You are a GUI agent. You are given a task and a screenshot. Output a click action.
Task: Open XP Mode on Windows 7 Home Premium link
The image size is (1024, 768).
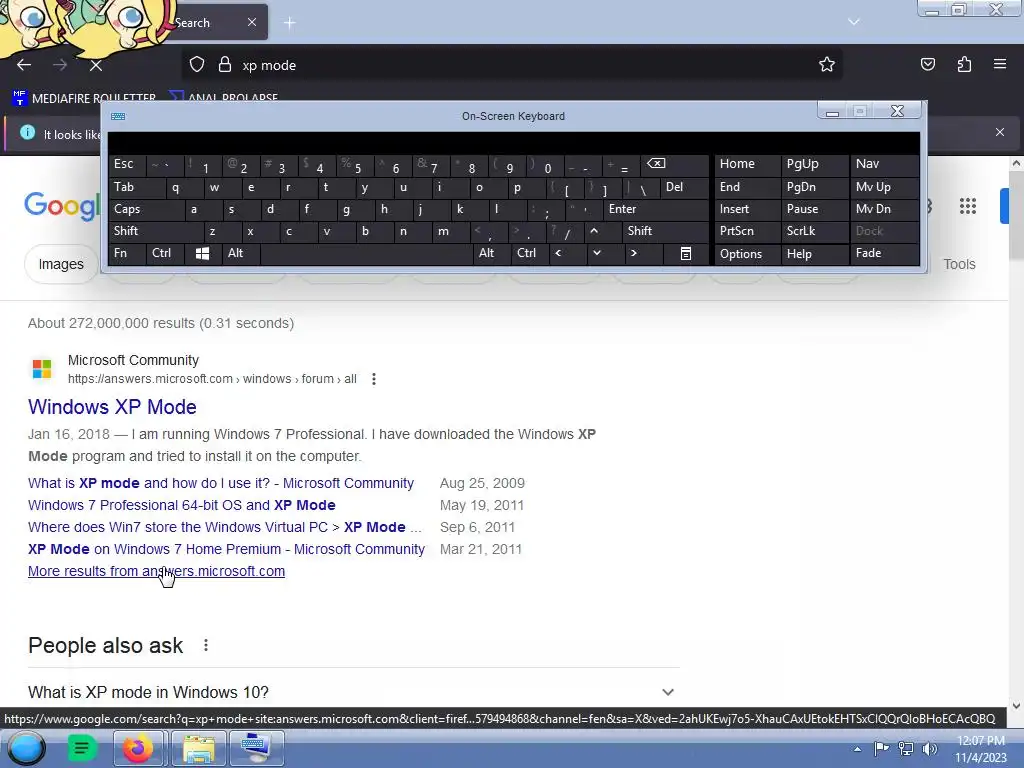(x=226, y=549)
